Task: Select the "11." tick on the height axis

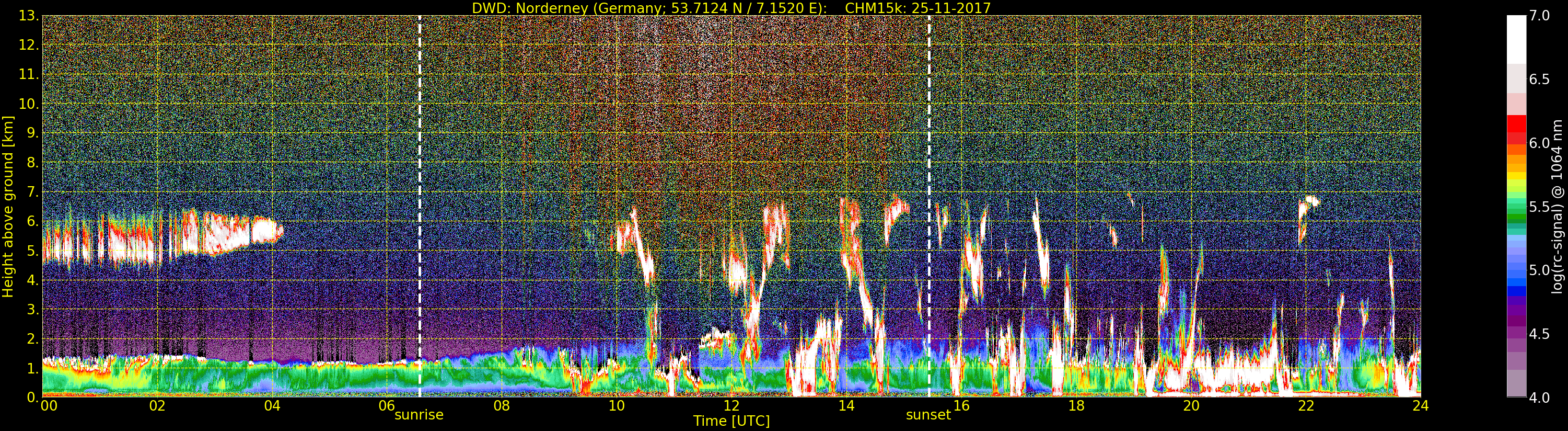Action: coord(29,74)
